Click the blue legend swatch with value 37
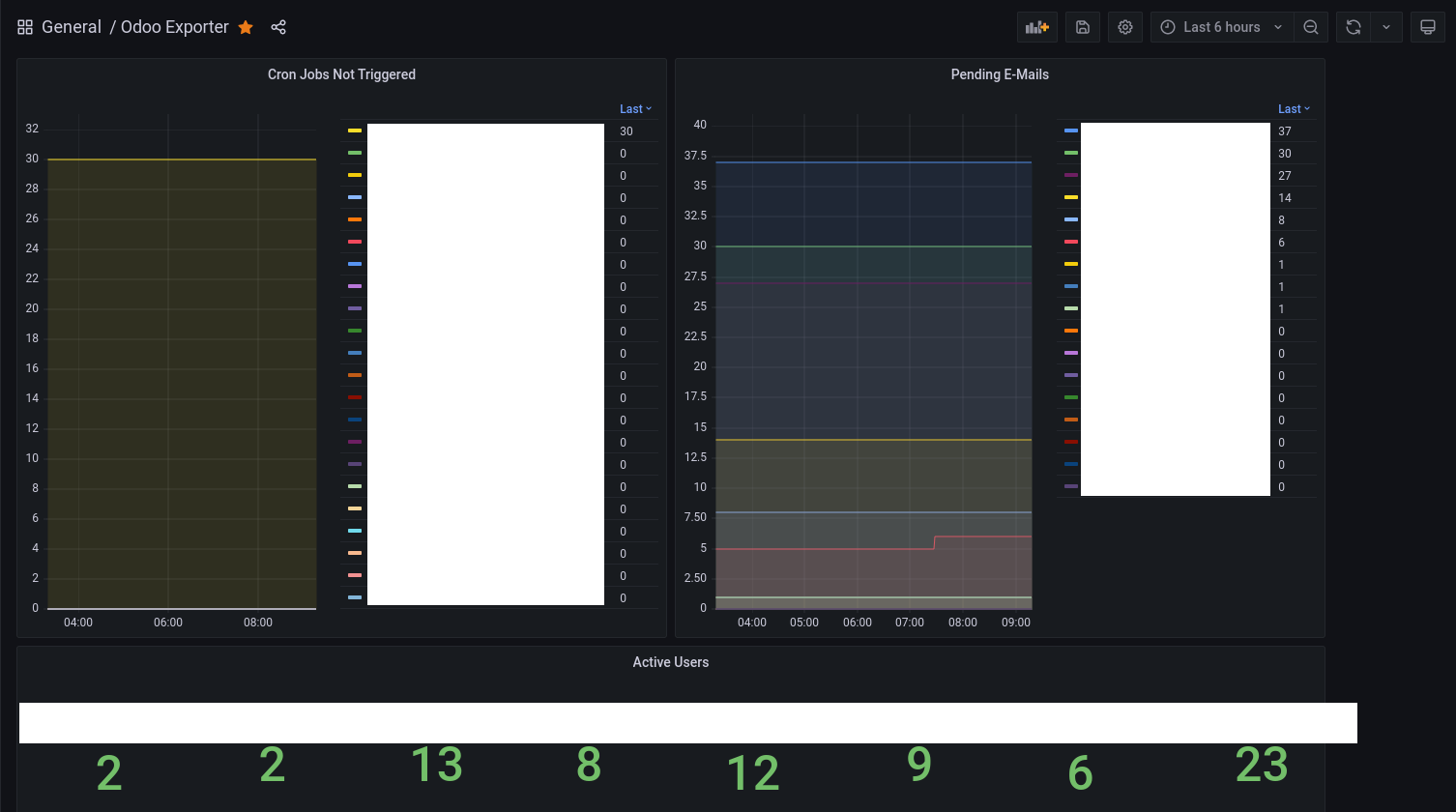Image resolution: width=1456 pixels, height=812 pixels. [1070, 130]
